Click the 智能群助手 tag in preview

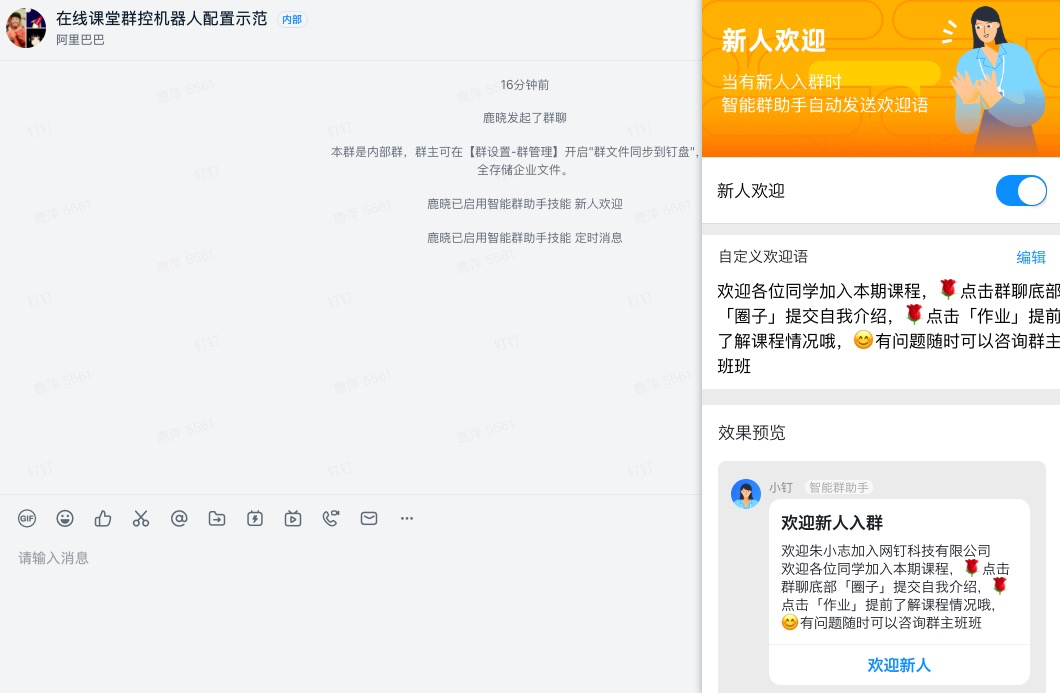click(838, 487)
